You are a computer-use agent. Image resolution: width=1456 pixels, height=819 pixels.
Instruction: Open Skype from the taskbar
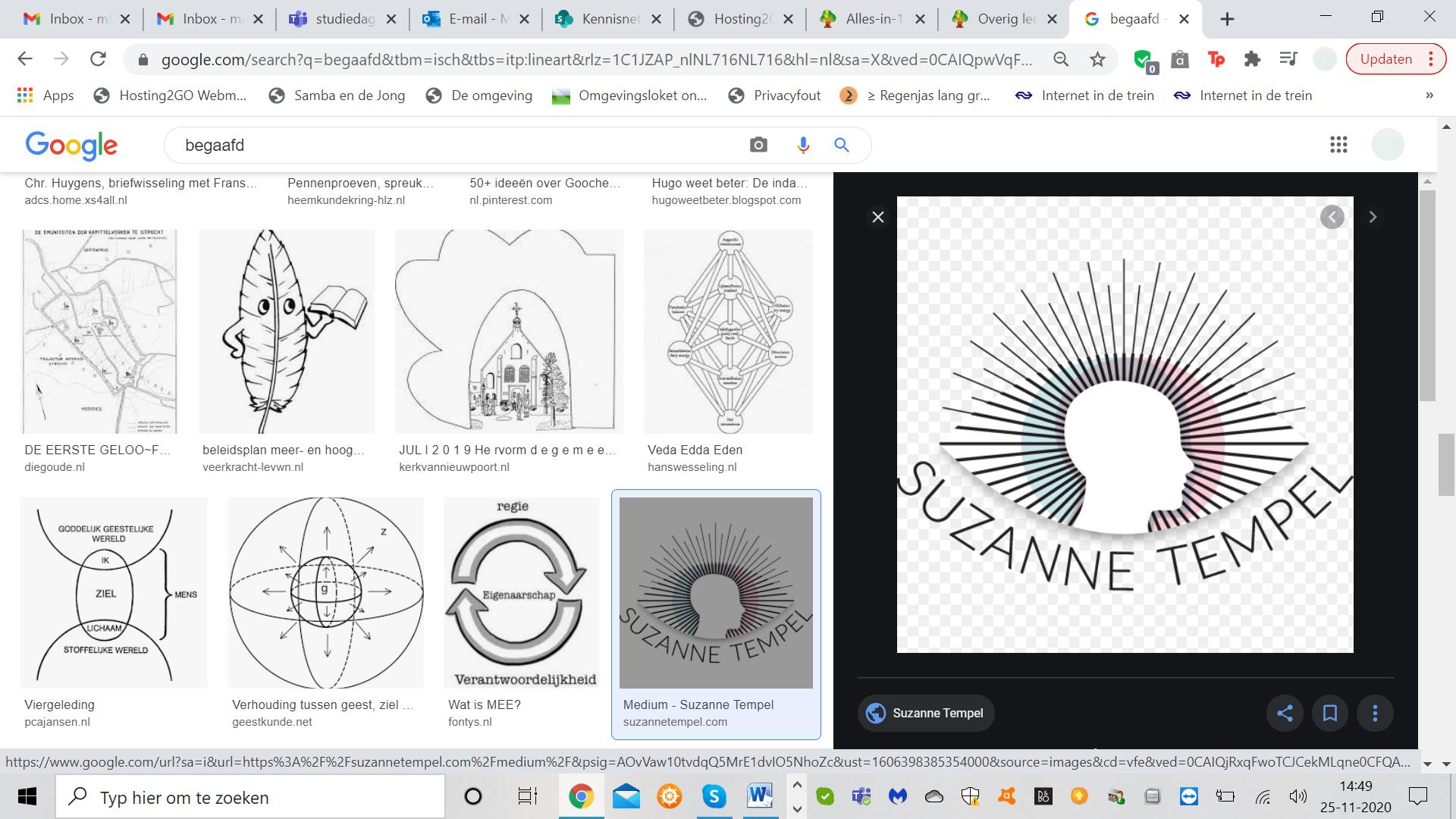714,797
